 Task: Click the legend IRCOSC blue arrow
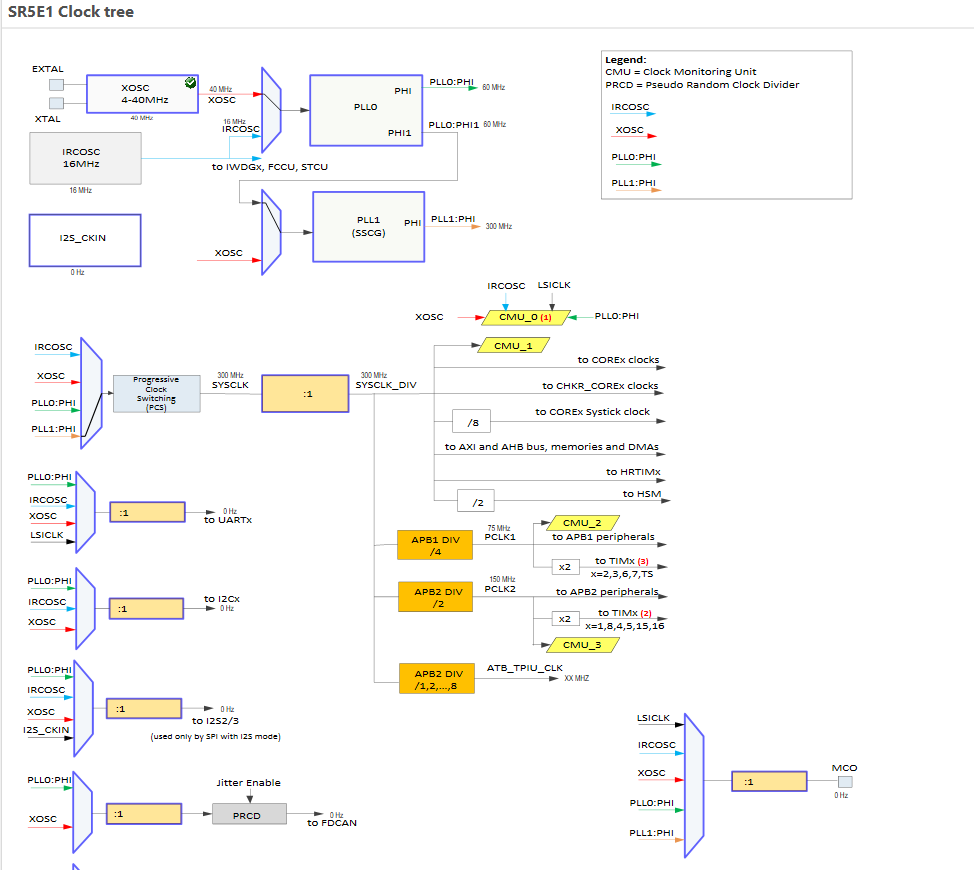(x=634, y=114)
